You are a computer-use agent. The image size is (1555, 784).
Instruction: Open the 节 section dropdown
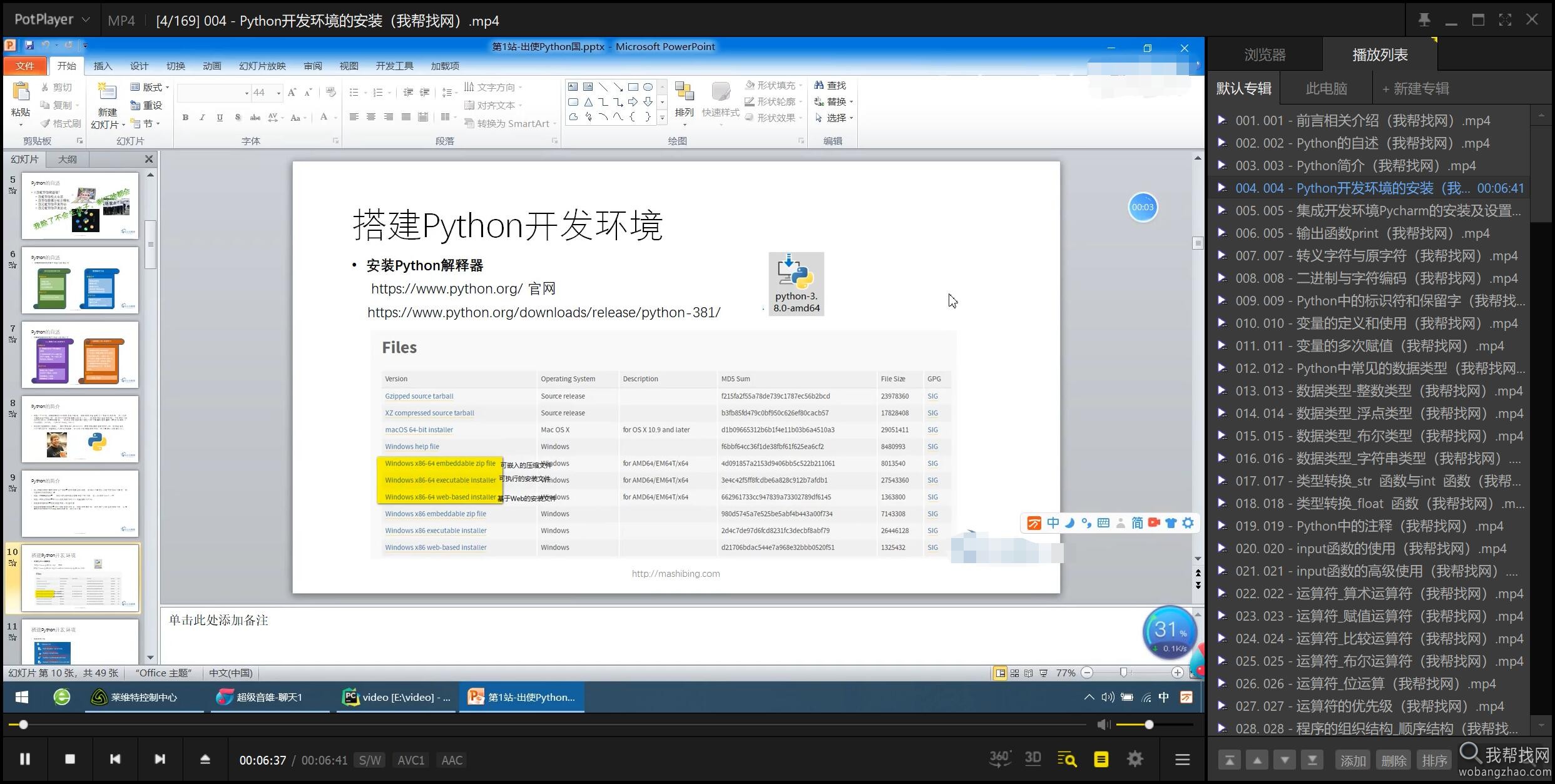tap(145, 123)
